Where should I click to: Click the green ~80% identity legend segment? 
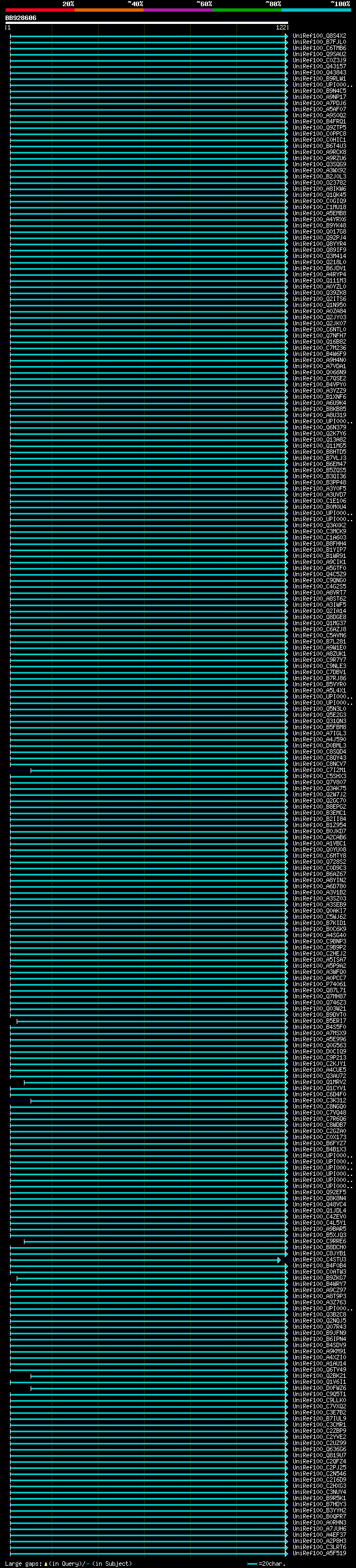[247, 10]
